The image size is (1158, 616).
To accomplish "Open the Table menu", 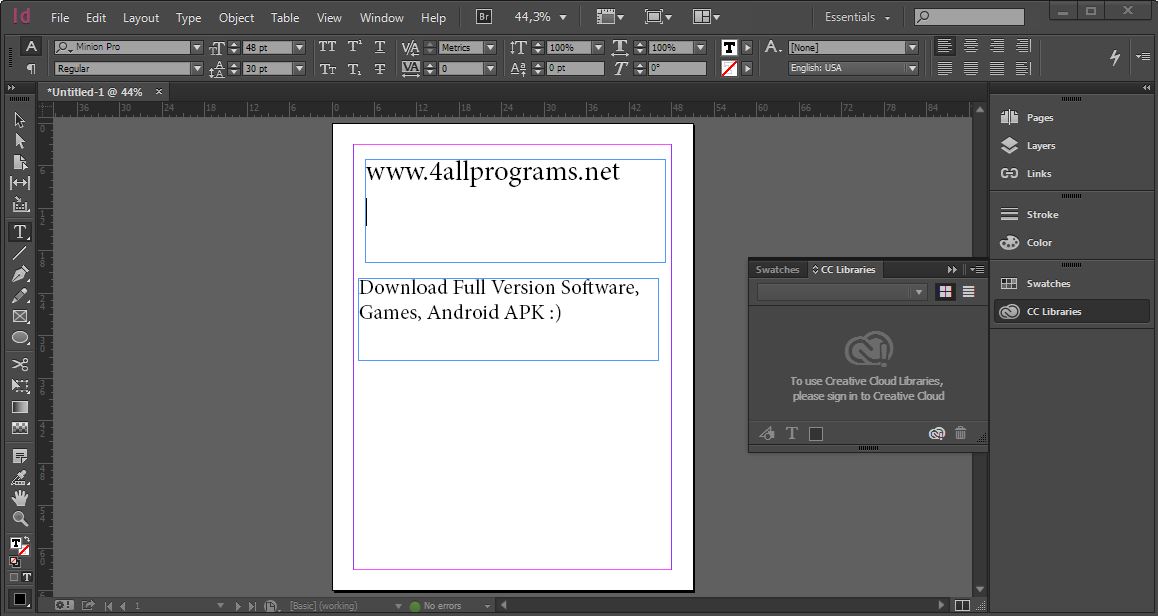I will pyautogui.click(x=285, y=18).
